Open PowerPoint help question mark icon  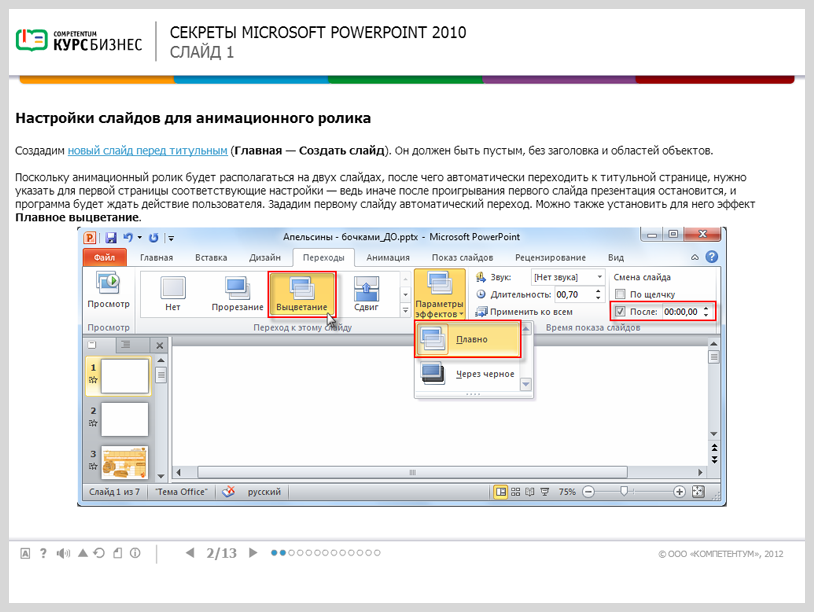coord(712,256)
